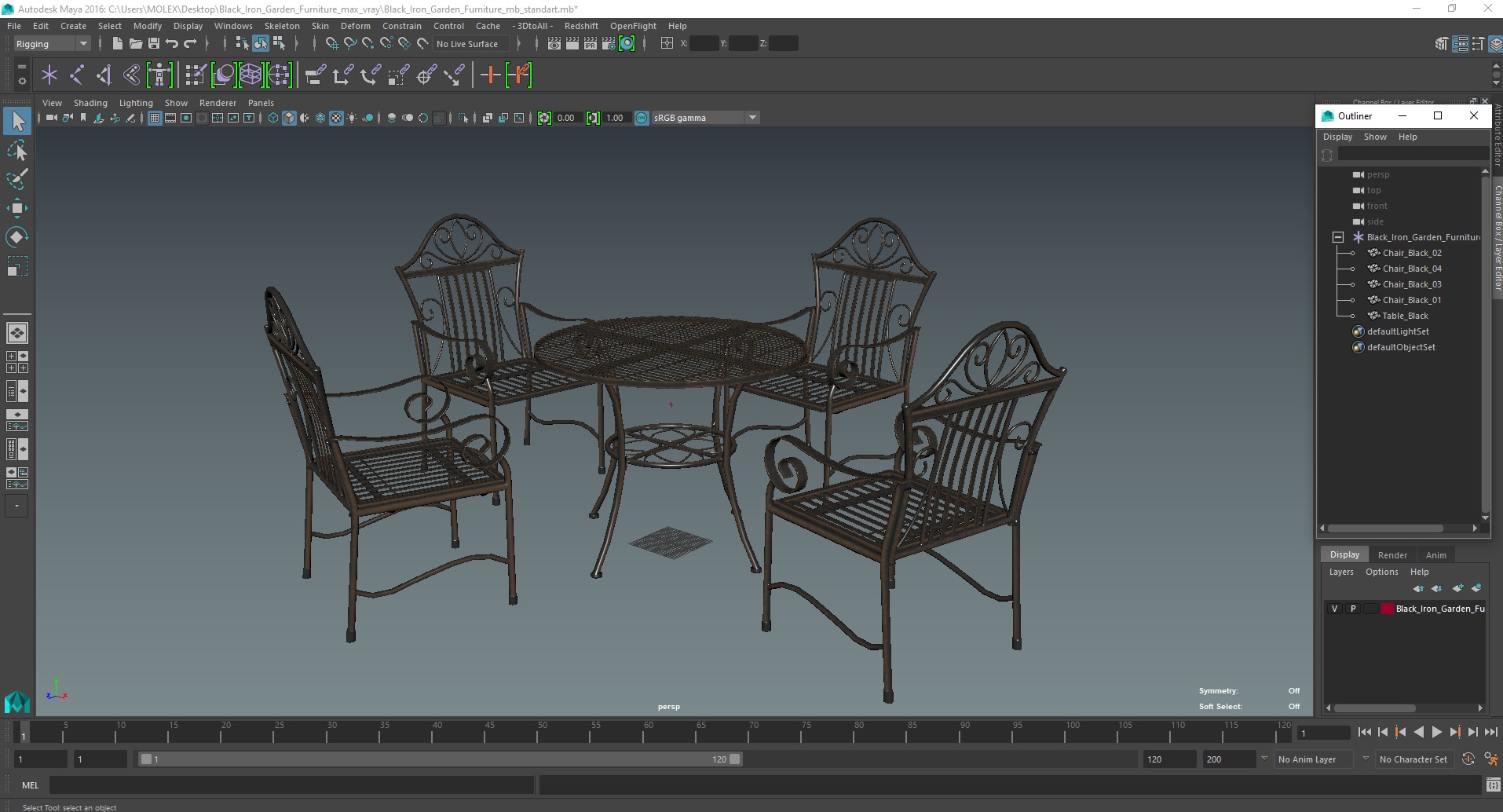This screenshot has height=812, width=1503.
Task: Select the arrow Select Tool in toolbox
Action: click(x=17, y=121)
